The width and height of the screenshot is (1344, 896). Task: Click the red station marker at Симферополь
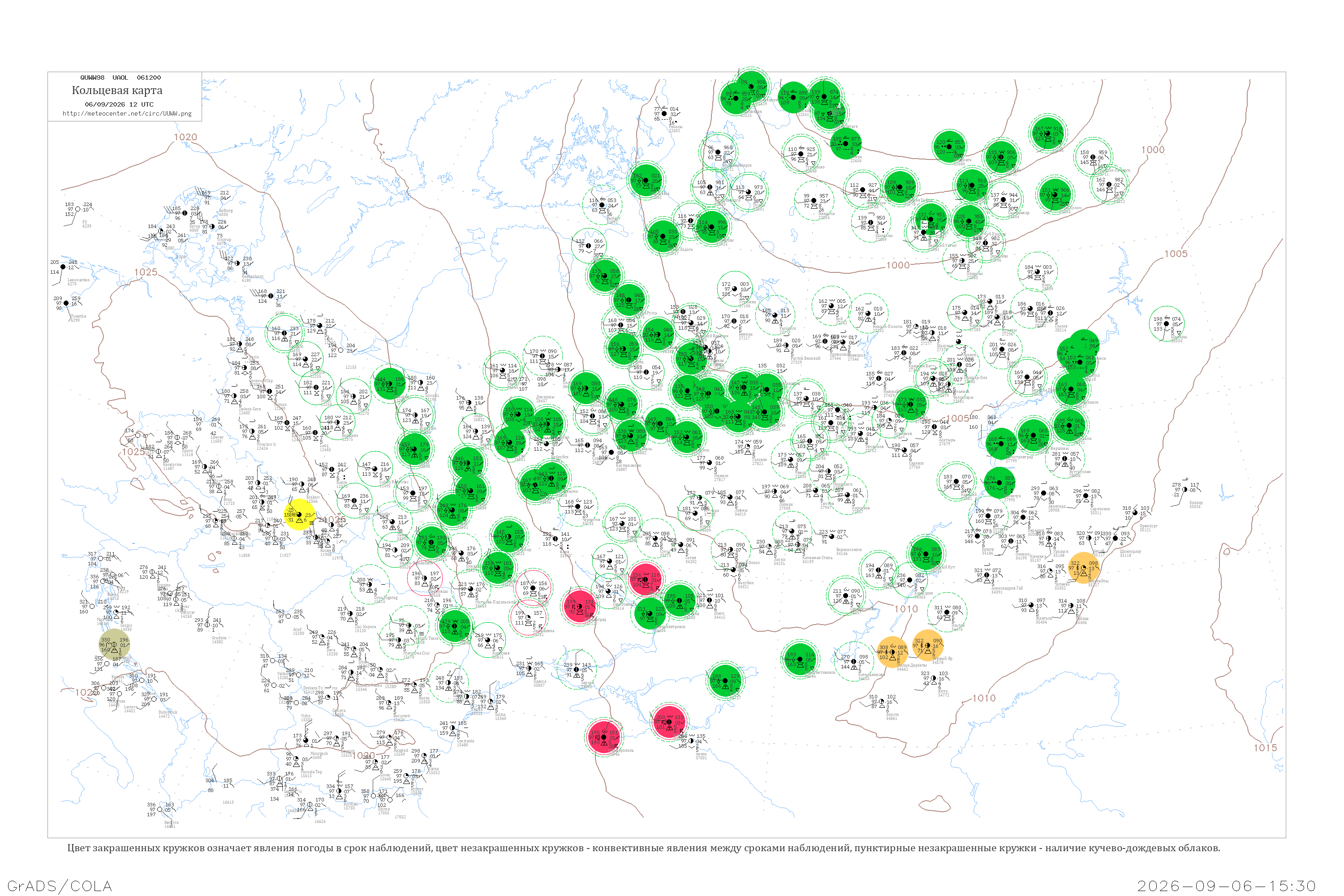click(603, 737)
